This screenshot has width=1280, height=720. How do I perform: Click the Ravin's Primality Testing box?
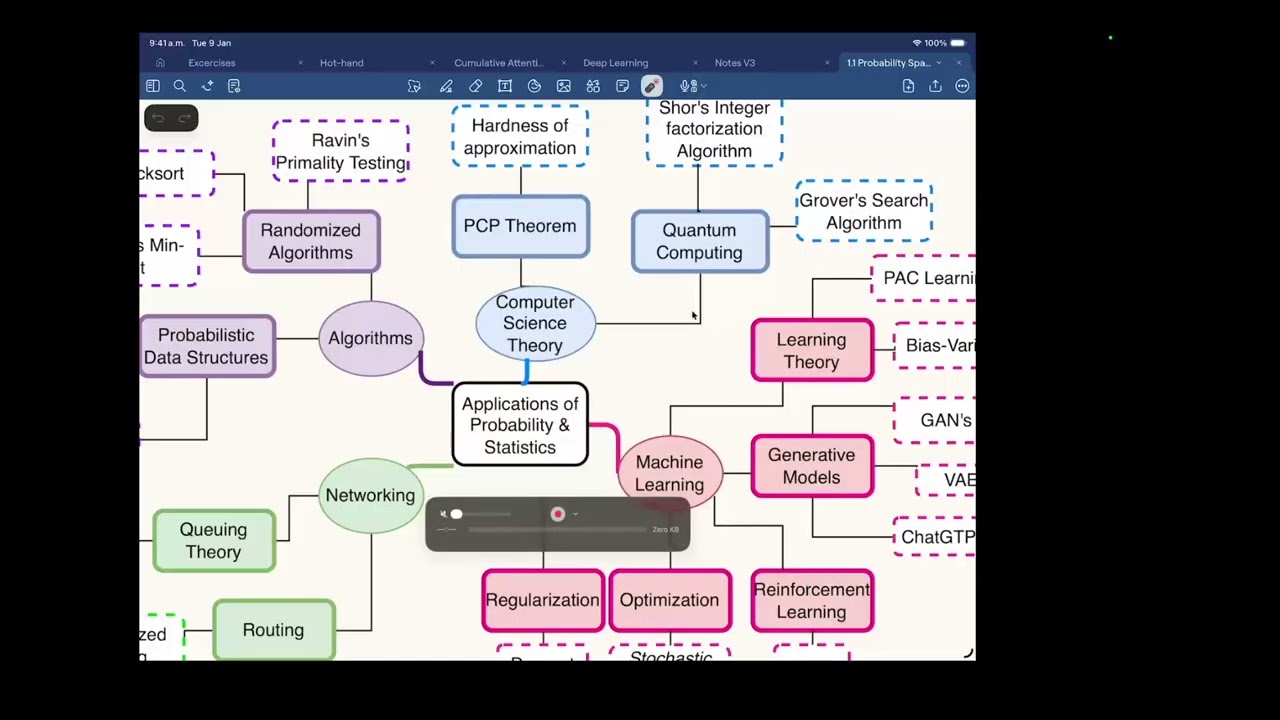coord(341,151)
